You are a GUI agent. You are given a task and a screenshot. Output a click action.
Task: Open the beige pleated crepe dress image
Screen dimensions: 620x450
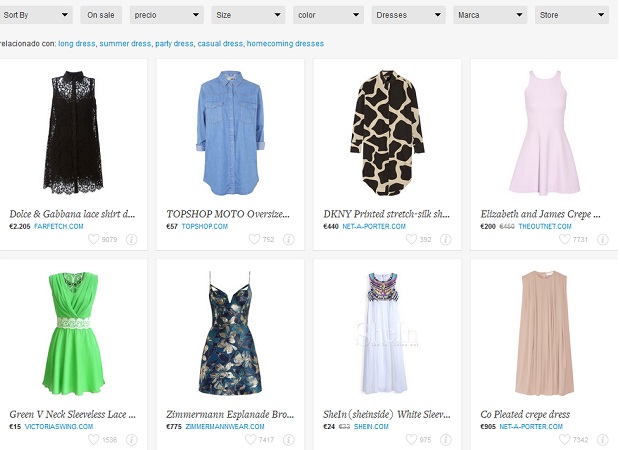tap(544, 333)
